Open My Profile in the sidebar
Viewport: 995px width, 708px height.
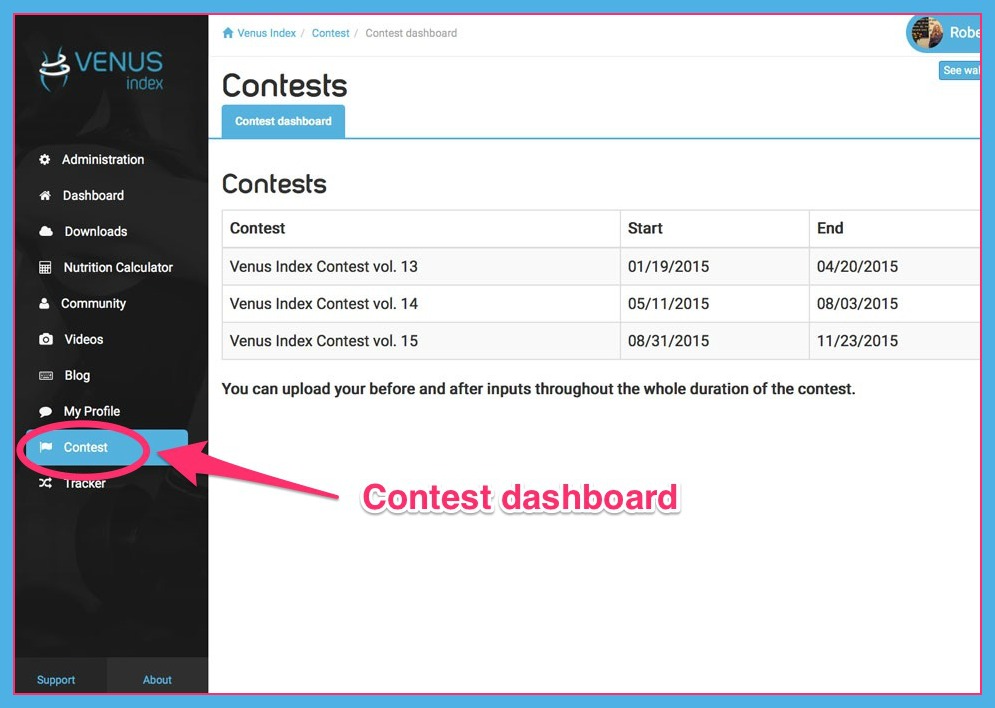pyautogui.click(x=91, y=412)
